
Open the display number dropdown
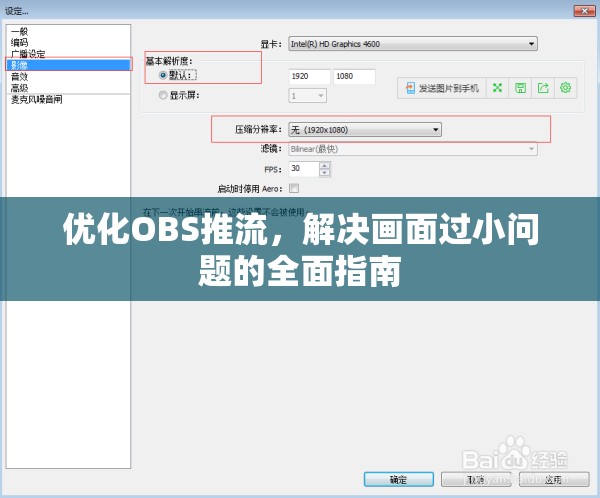coord(307,96)
